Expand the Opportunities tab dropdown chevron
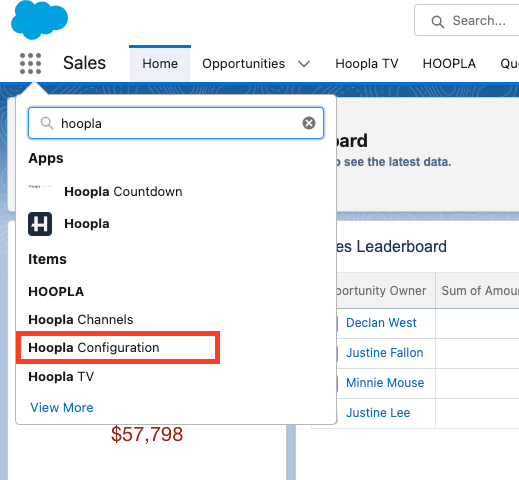519x480 pixels. coord(304,64)
